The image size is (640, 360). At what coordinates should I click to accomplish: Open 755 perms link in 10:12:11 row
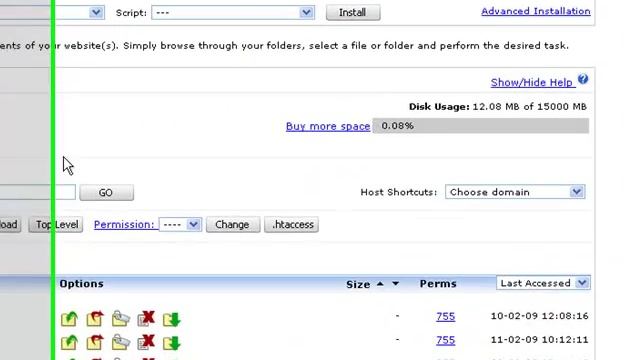tap(445, 340)
